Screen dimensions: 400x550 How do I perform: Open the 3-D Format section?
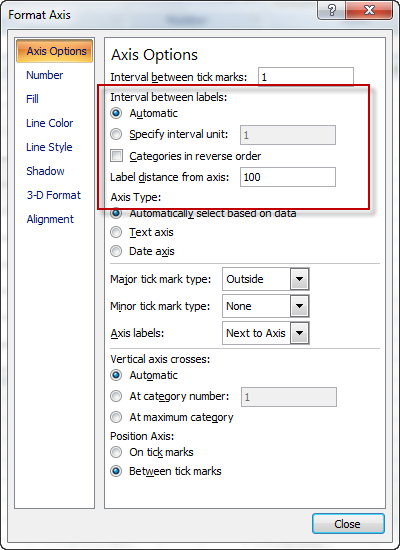tap(54, 195)
